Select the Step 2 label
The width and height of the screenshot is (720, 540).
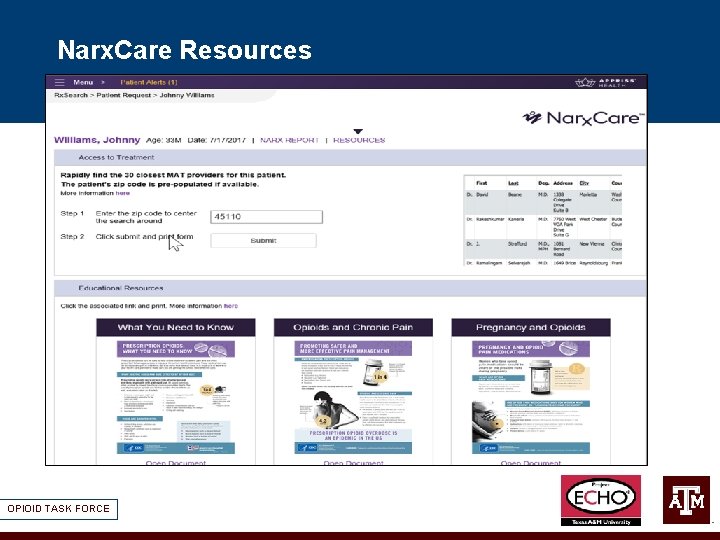[72, 236]
